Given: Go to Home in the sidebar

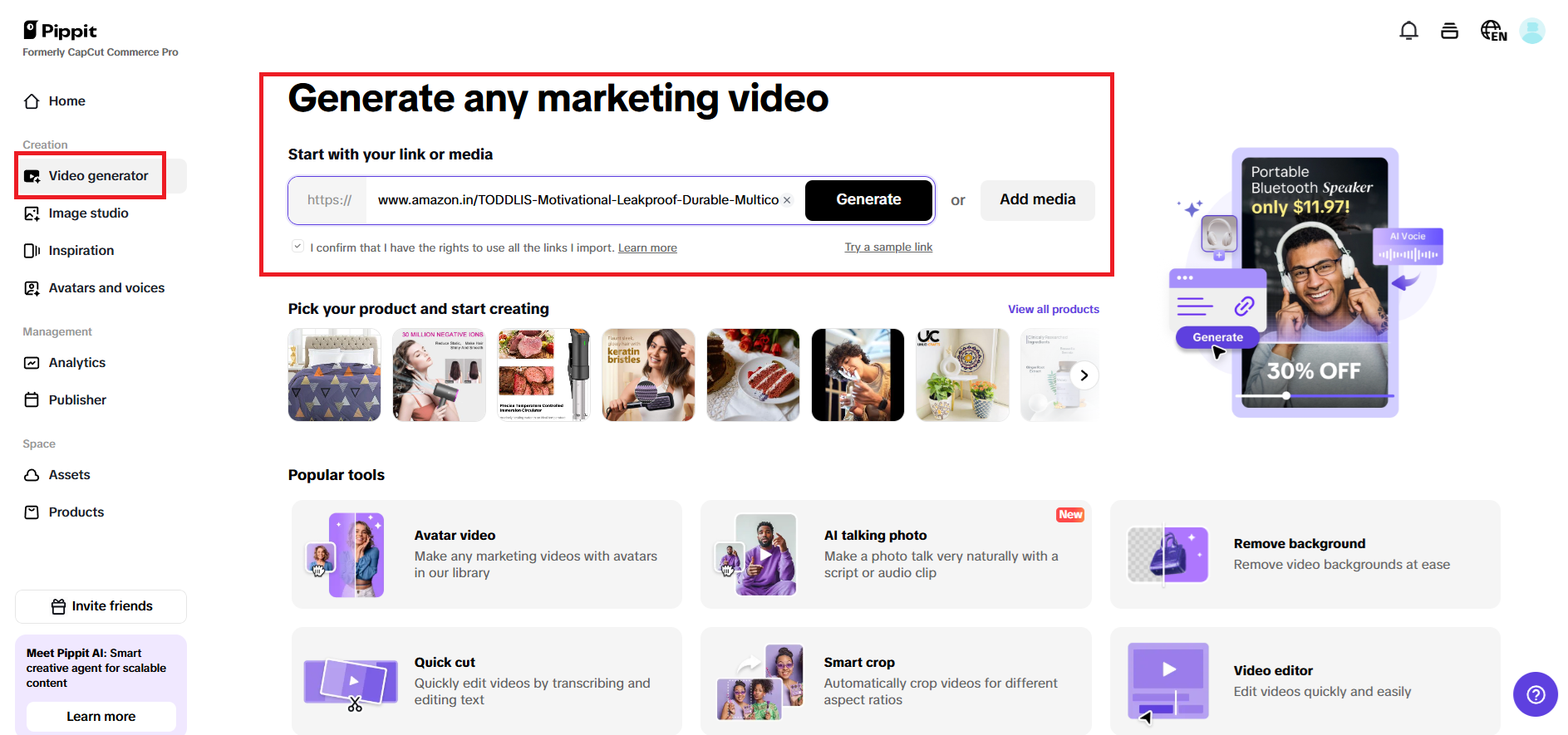Looking at the screenshot, I should pyautogui.click(x=101, y=101).
